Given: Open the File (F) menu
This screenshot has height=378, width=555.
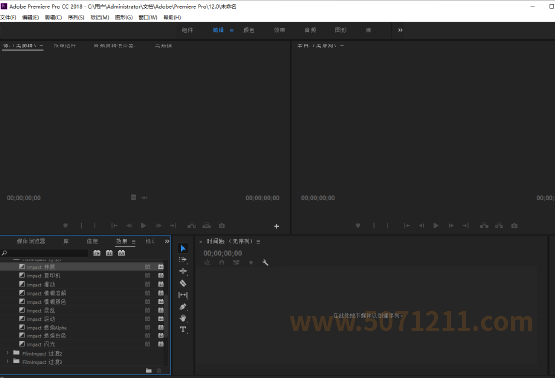Looking at the screenshot, I should [8, 17].
